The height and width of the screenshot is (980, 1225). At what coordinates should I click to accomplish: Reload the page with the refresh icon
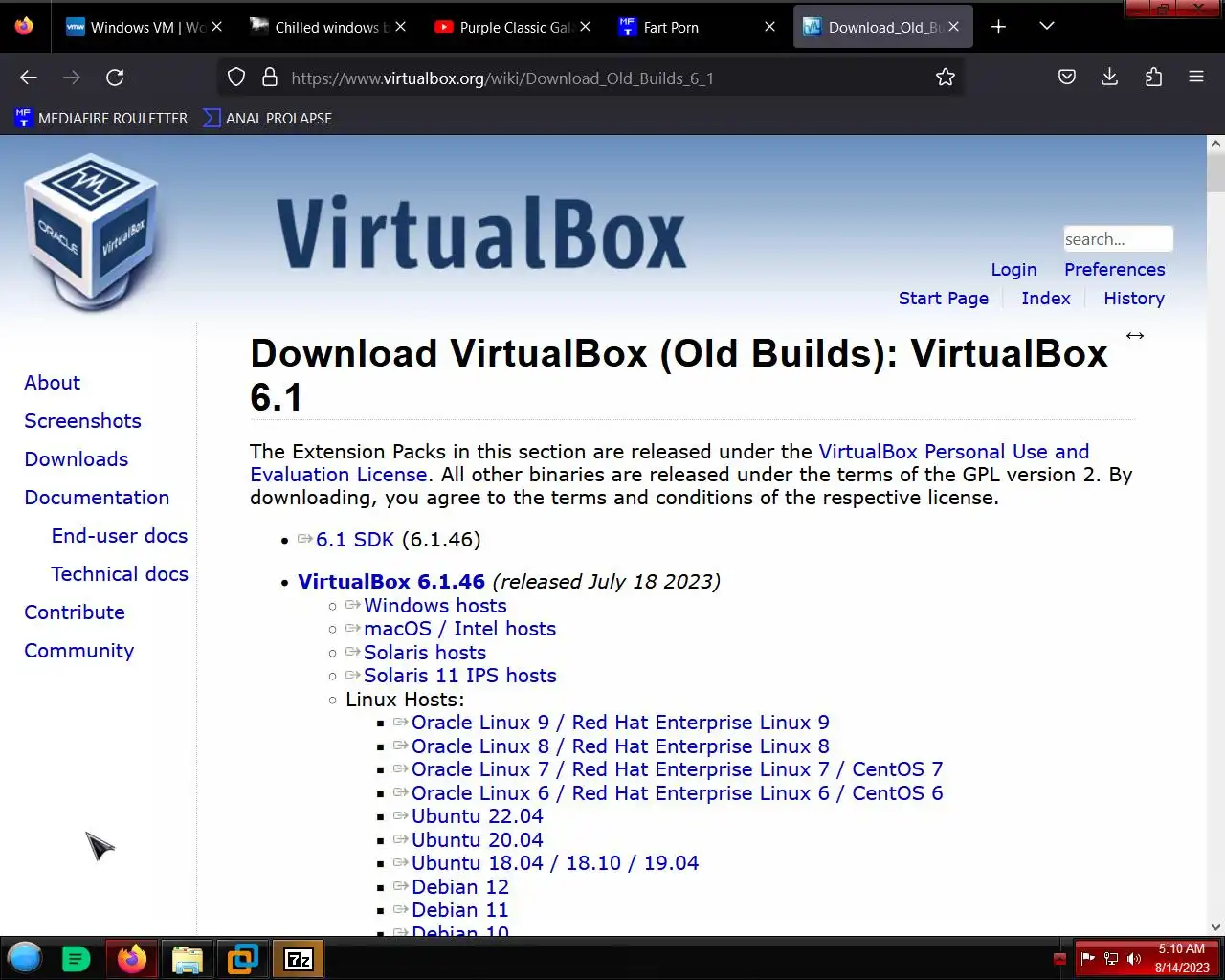pos(115,78)
